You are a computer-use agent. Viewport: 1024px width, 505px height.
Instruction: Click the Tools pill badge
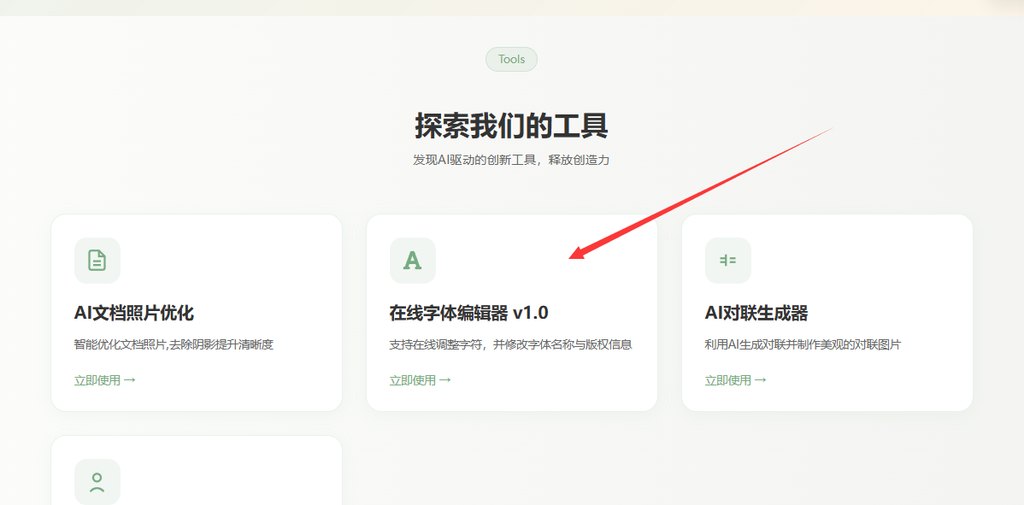pyautogui.click(x=511, y=59)
